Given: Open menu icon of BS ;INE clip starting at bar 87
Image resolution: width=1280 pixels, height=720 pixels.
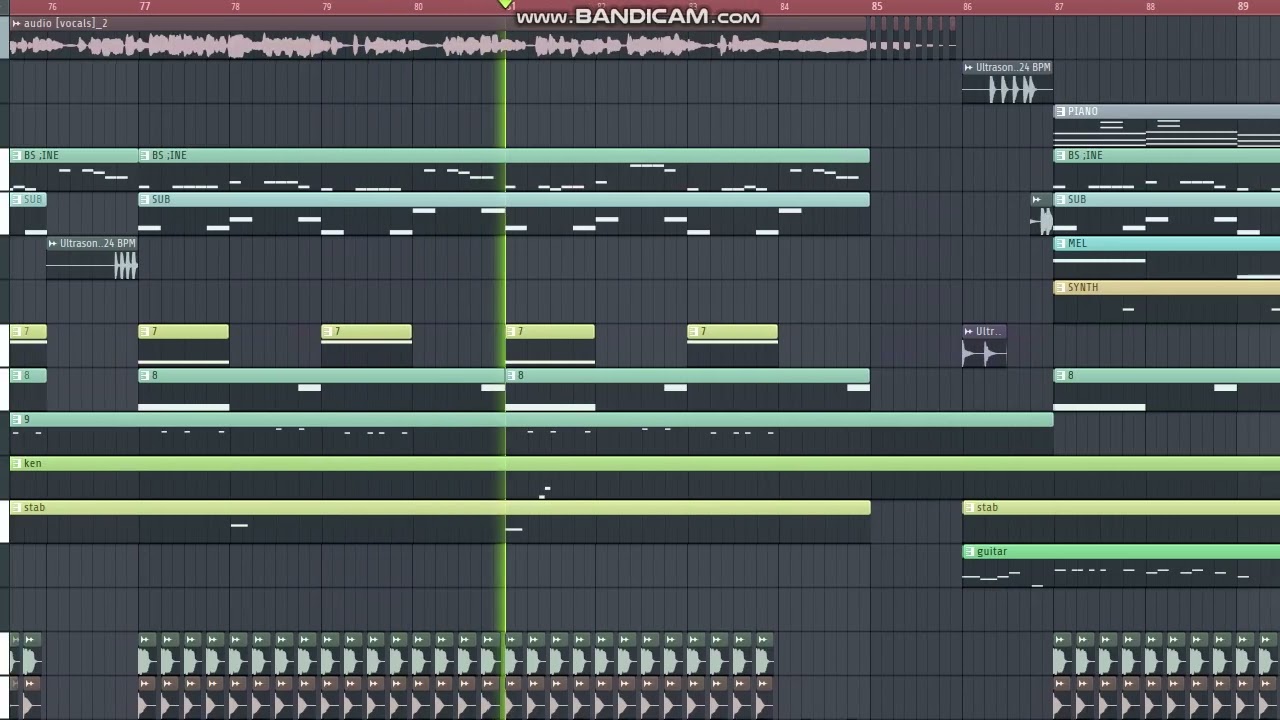Looking at the screenshot, I should (1060, 155).
